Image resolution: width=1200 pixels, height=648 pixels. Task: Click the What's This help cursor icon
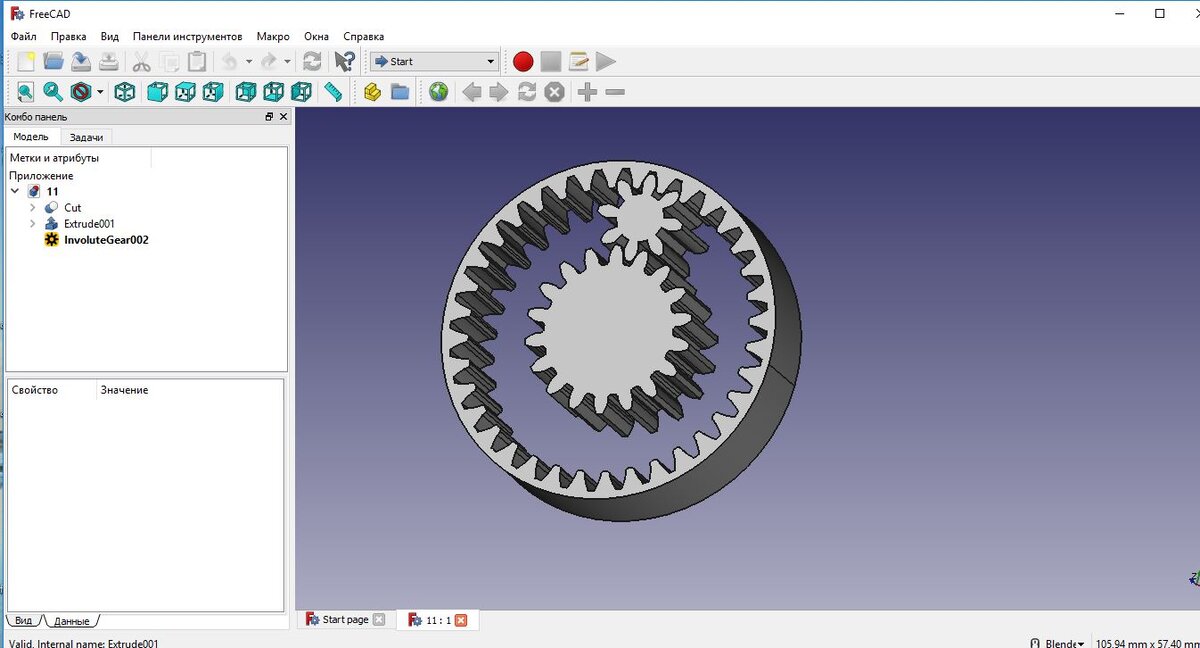pos(344,61)
